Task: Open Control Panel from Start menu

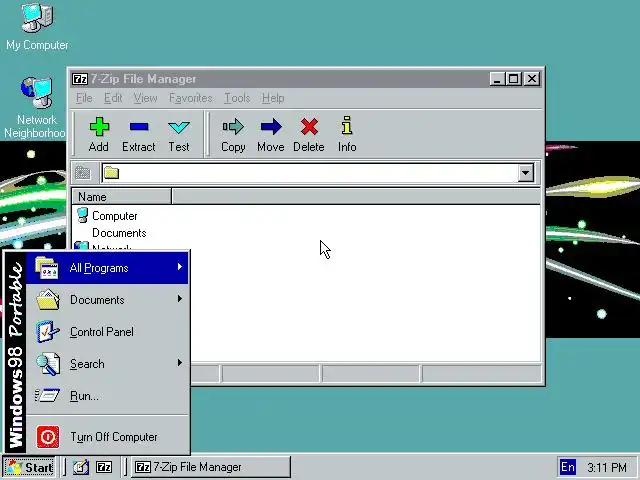Action: (x=107, y=331)
